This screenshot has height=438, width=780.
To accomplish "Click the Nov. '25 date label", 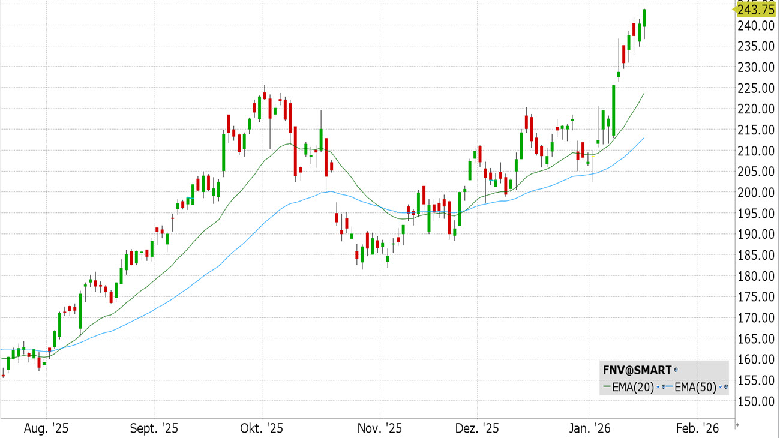I will 380,428.
